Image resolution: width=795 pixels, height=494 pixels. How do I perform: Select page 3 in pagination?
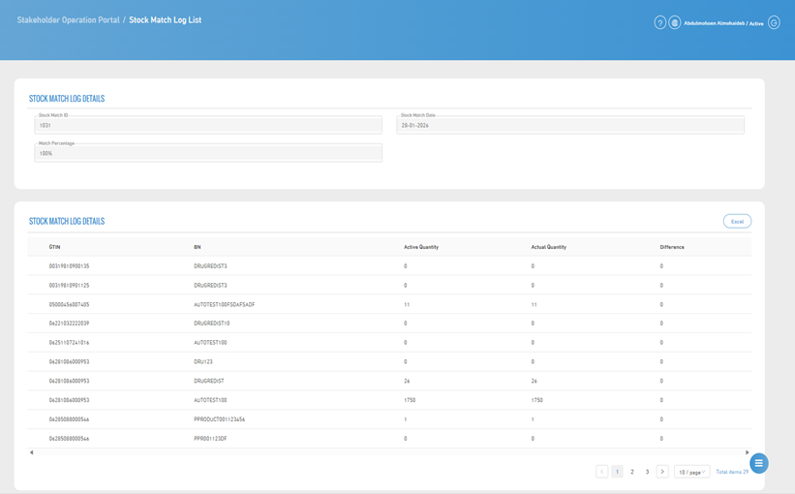[x=647, y=471]
